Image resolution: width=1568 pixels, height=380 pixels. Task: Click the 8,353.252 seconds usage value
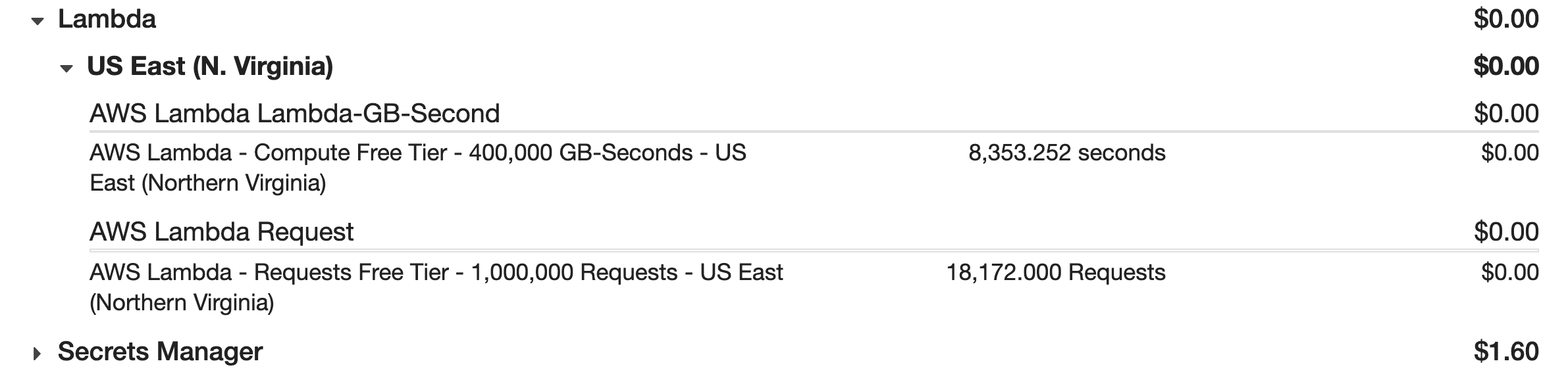[1066, 153]
